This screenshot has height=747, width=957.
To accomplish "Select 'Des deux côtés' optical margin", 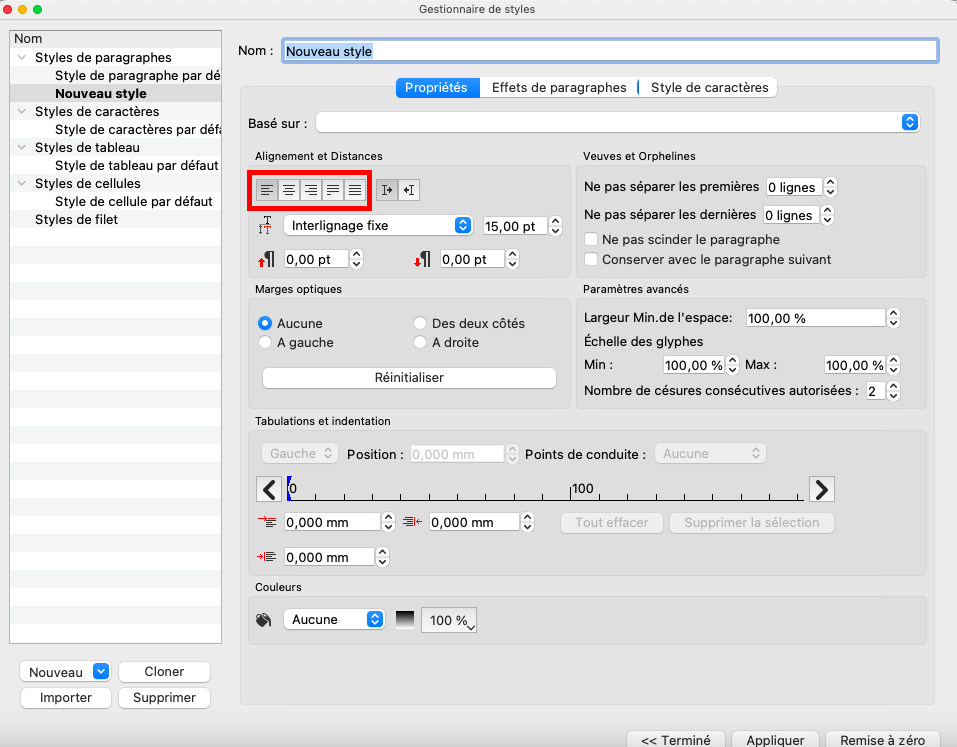I will click(421, 324).
